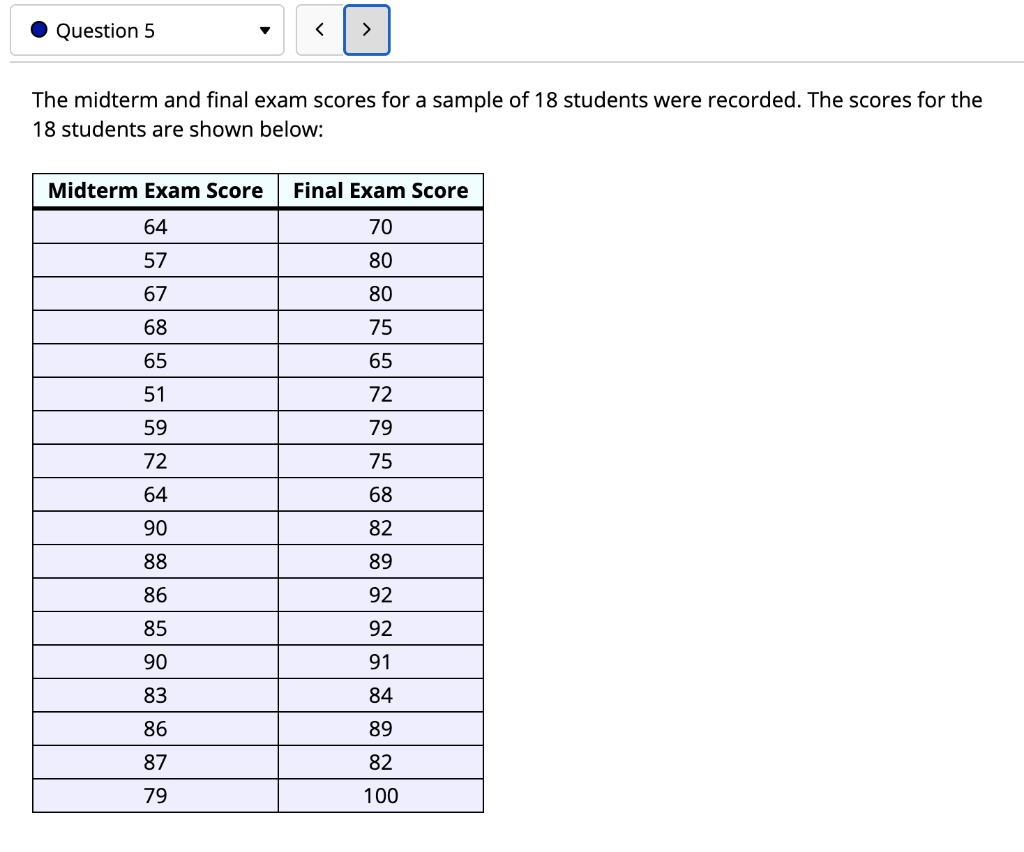Click the midterm score 90 cell
Screen dimensions: 1024x852
pos(155,527)
